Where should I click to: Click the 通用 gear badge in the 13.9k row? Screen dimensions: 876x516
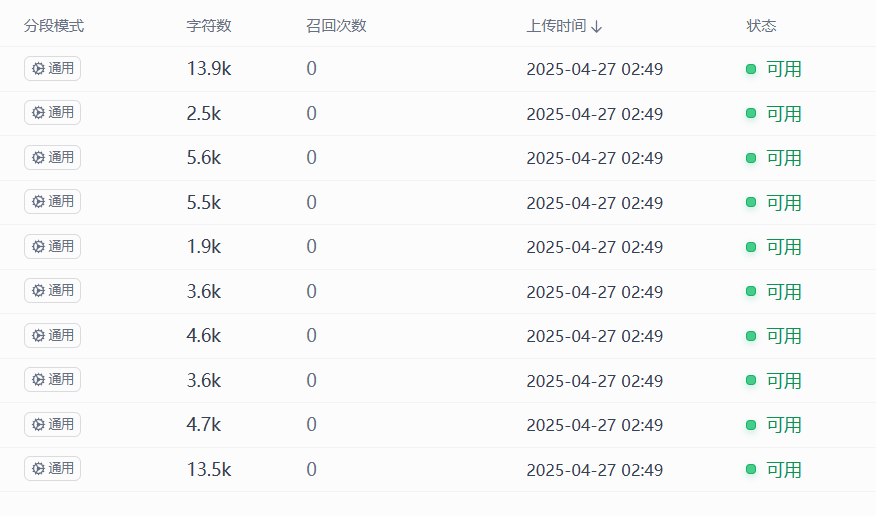(x=53, y=68)
